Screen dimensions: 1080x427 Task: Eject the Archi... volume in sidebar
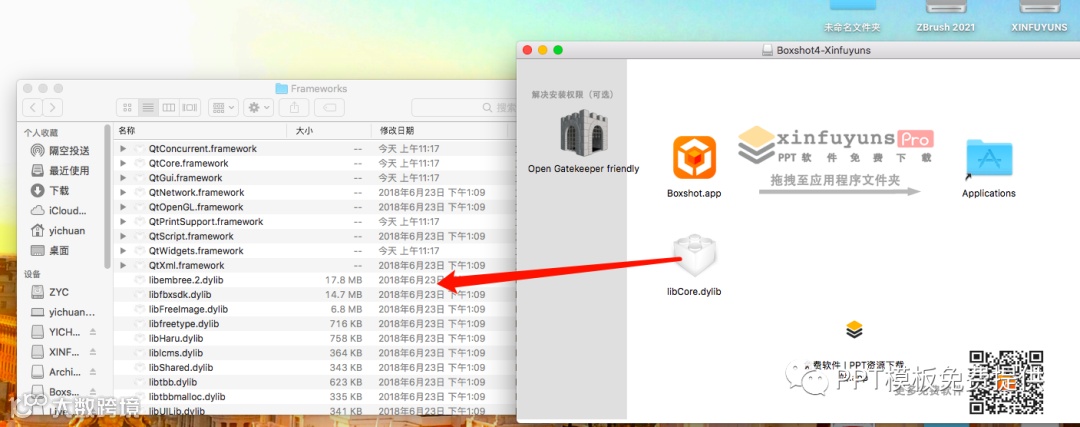pyautogui.click(x=93, y=372)
